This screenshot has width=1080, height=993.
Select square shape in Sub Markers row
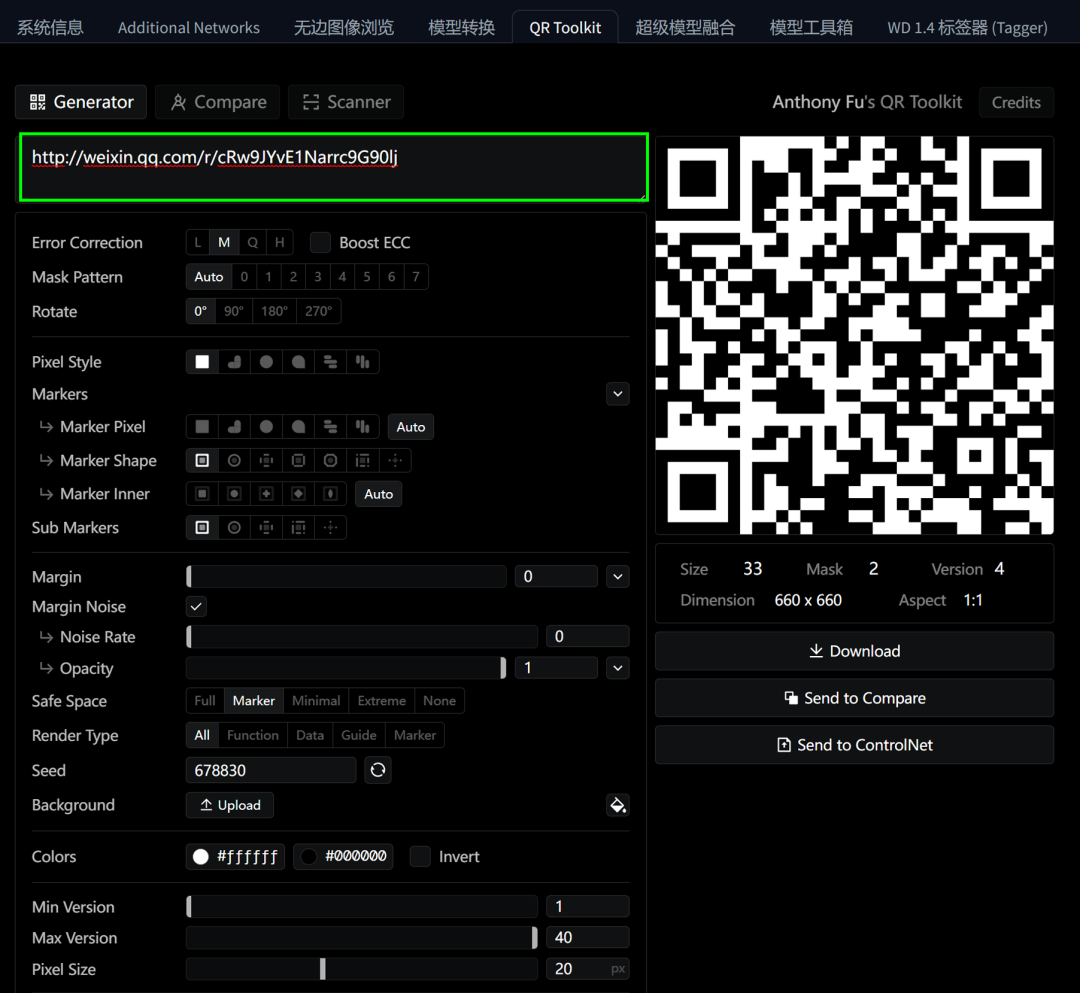coord(202,527)
